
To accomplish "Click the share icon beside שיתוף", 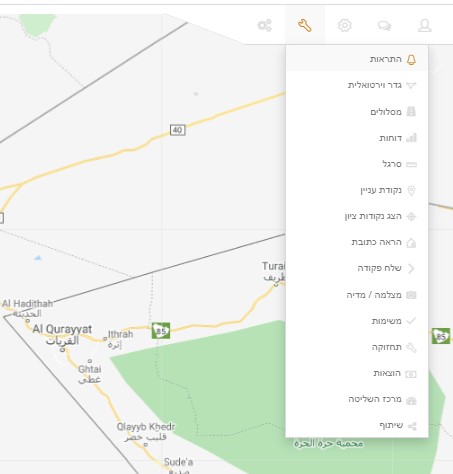I will (412, 426).
